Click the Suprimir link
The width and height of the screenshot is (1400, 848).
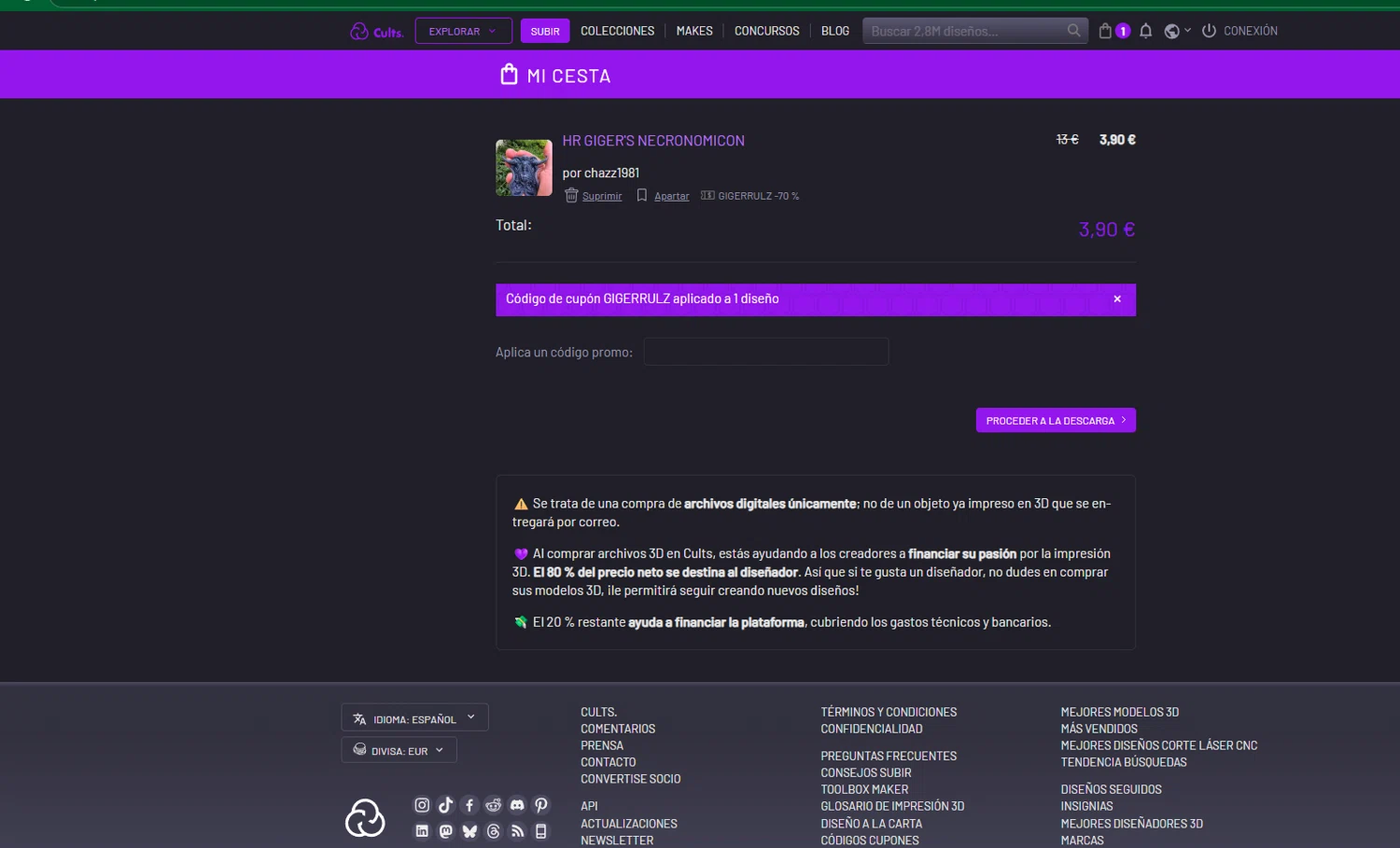(x=602, y=196)
